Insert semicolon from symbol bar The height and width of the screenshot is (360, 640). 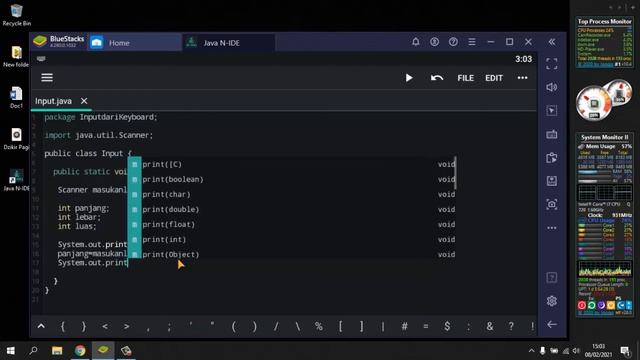169,327
